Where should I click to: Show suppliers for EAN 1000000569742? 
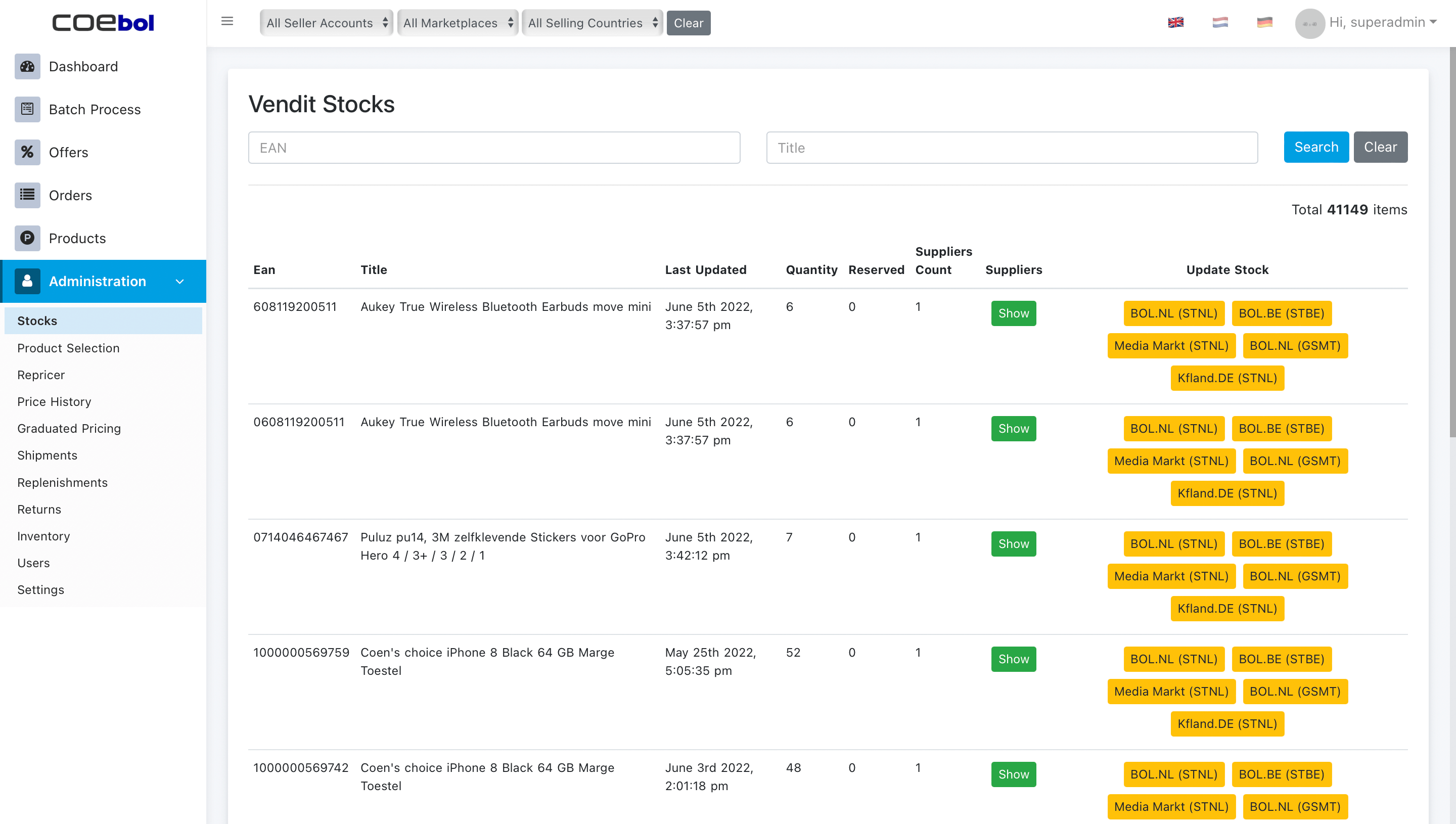(1014, 775)
